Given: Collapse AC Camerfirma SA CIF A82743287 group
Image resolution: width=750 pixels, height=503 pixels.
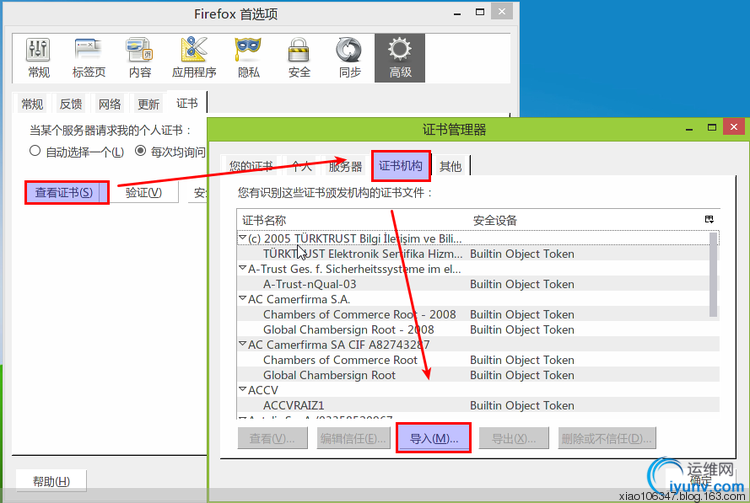Looking at the screenshot, I should [243, 344].
